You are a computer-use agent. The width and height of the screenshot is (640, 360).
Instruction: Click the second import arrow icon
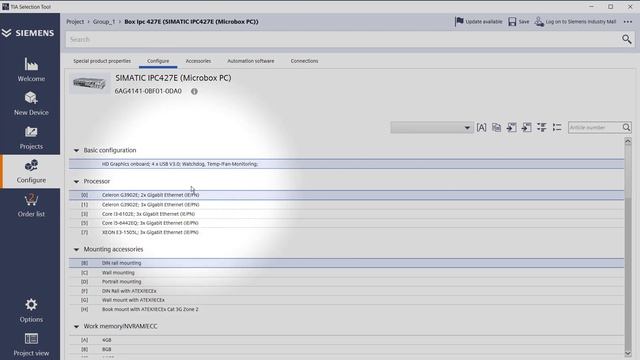(x=527, y=127)
